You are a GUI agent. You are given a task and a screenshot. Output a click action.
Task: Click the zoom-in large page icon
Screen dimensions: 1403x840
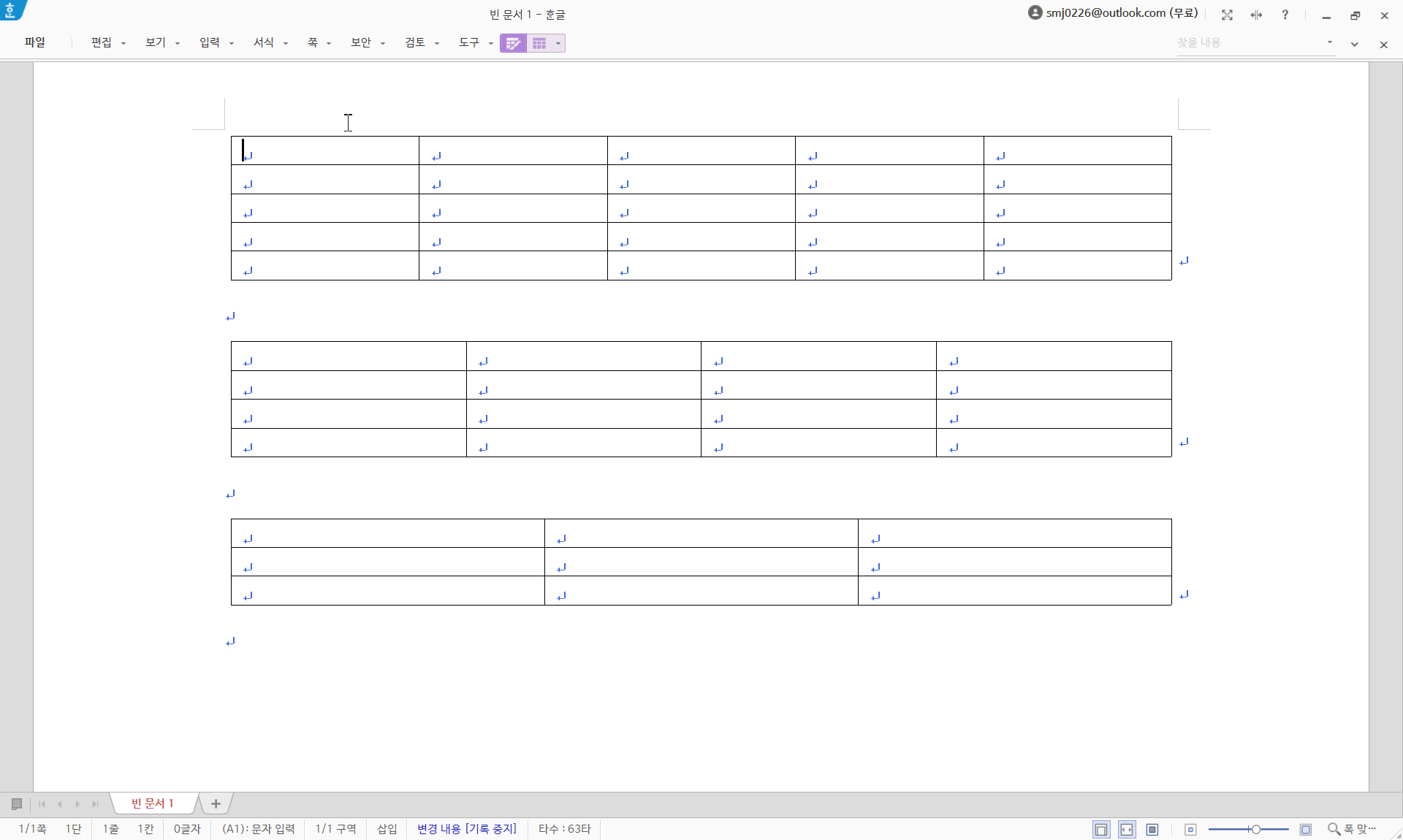click(1306, 829)
